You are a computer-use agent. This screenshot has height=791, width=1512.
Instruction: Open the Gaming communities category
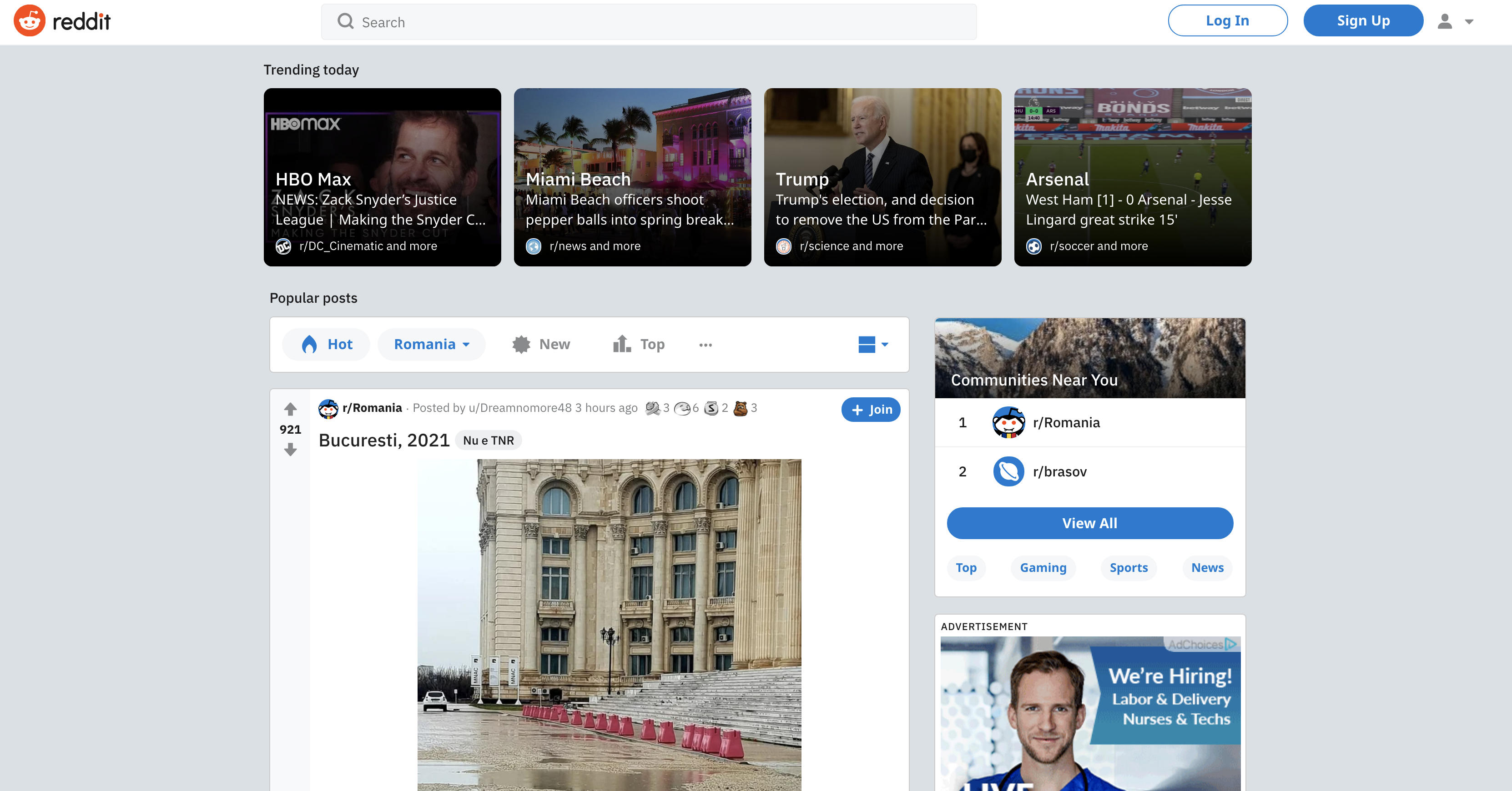click(1043, 567)
